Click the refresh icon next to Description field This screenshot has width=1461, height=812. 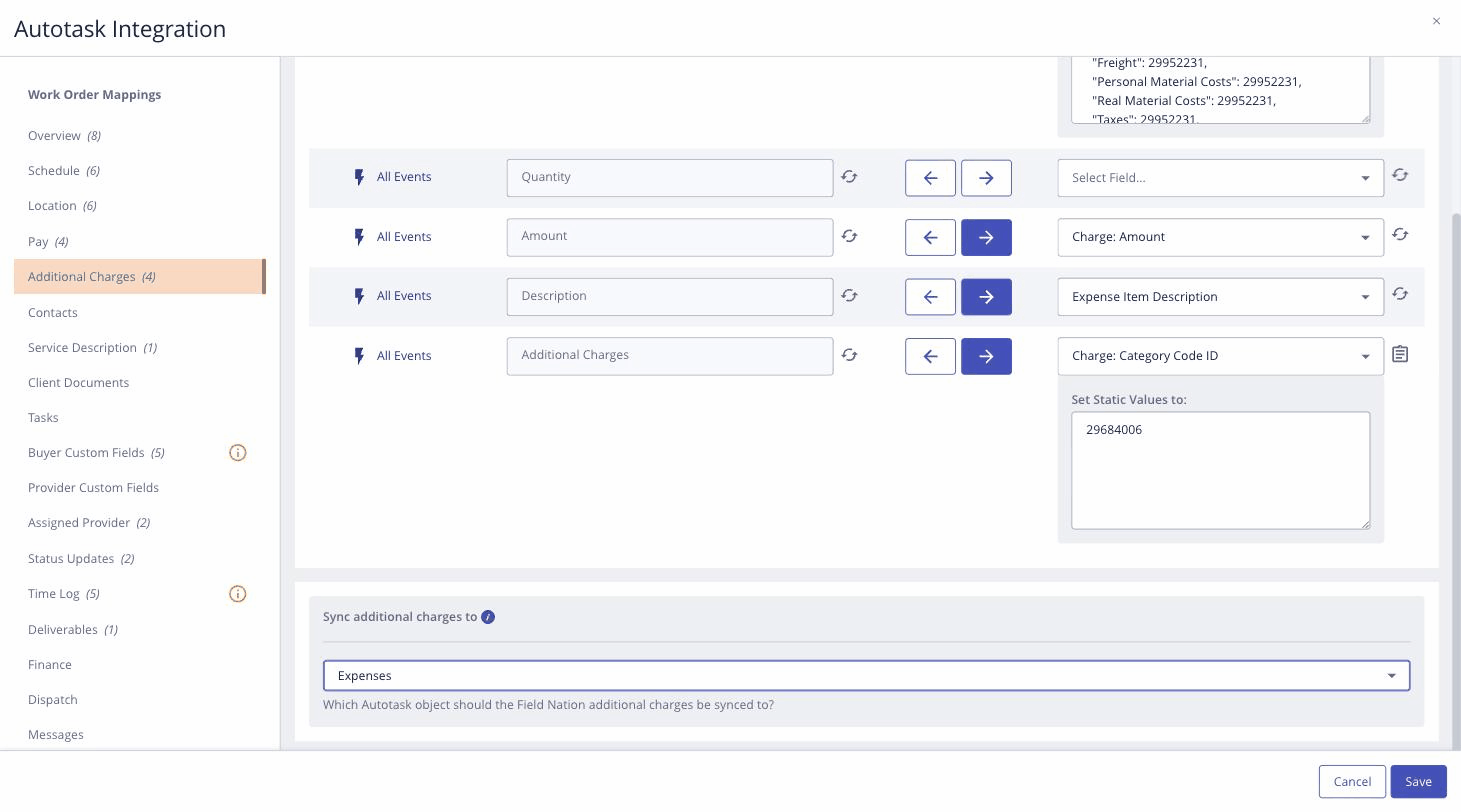[849, 296]
